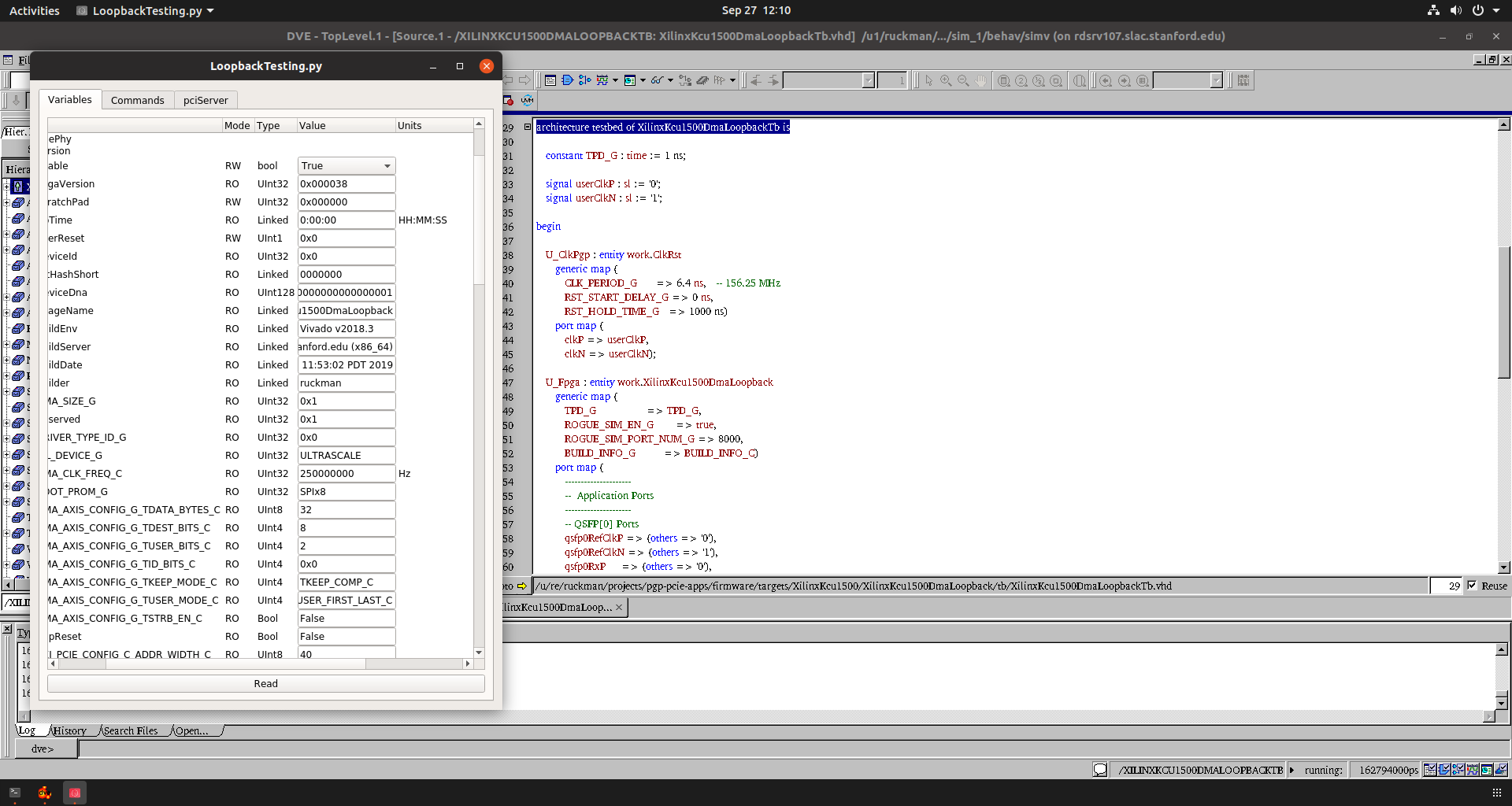Screen dimensions: 1512x806
Task: Click the source view toolbar icon
Action: point(550,80)
